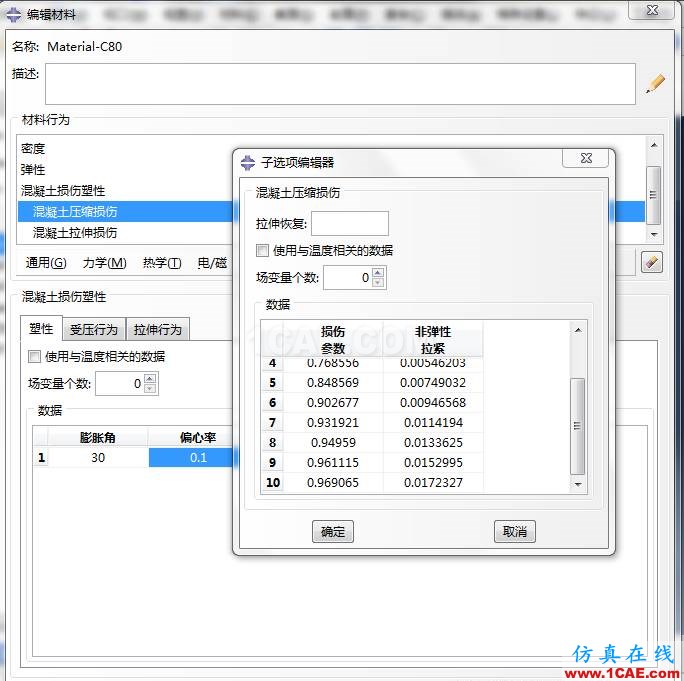Click the 拉伸恢复 input field

(350, 223)
